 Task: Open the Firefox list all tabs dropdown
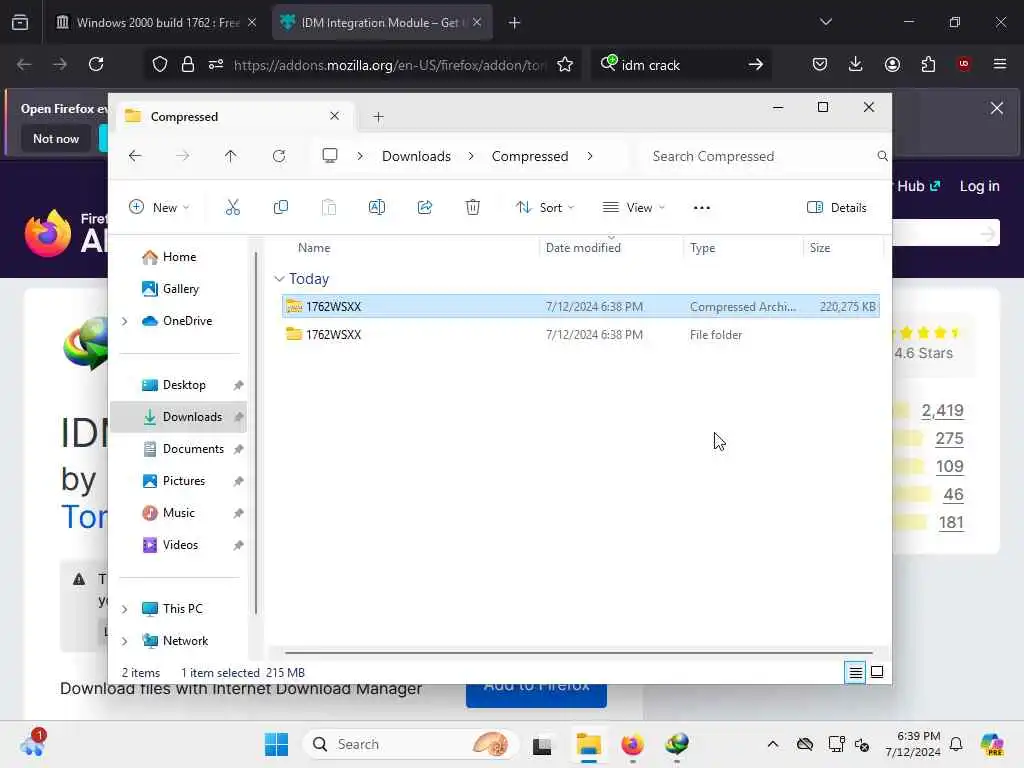tap(825, 22)
